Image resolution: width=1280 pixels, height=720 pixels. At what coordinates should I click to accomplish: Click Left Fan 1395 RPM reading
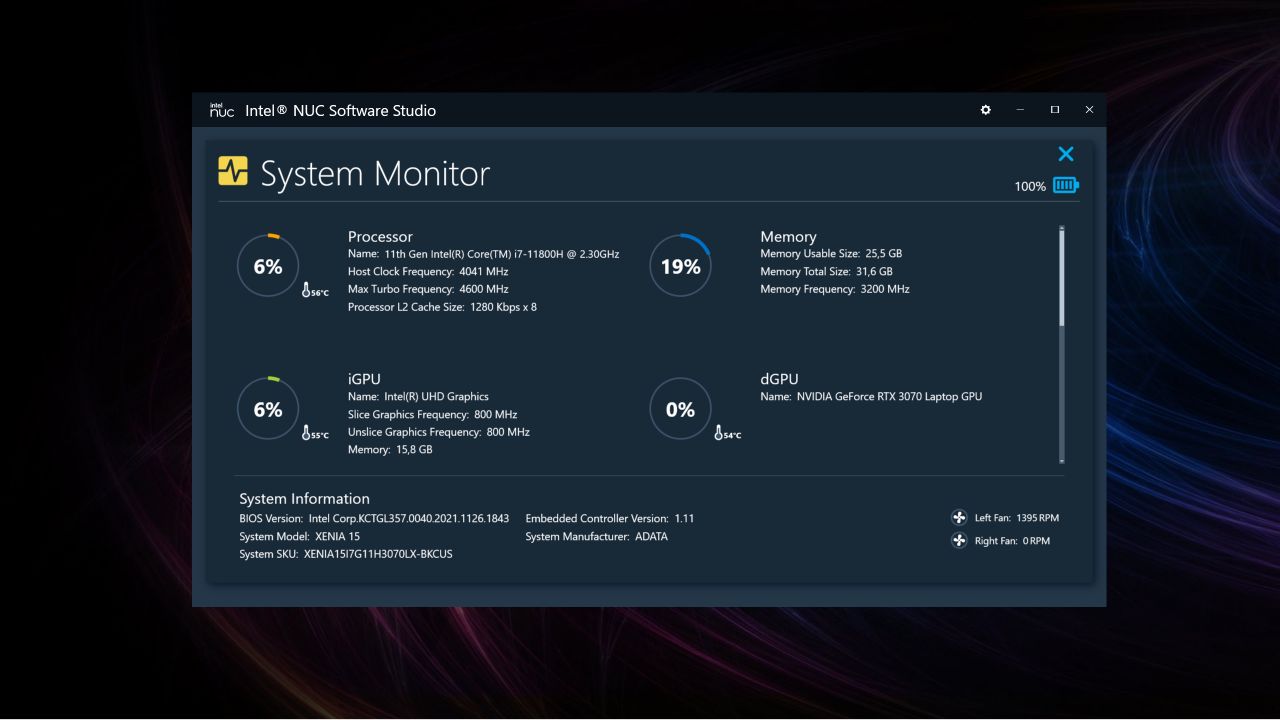click(1016, 518)
